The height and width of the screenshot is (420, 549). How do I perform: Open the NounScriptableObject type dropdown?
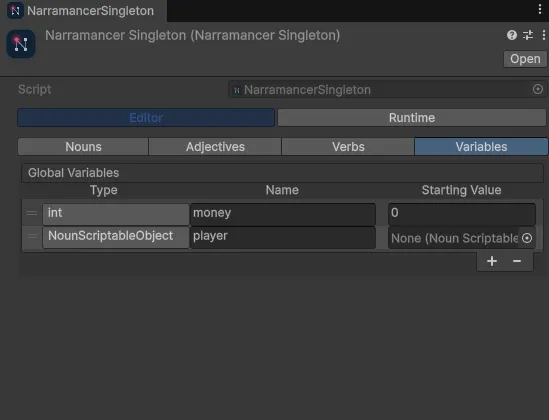pyautogui.click(x=116, y=237)
